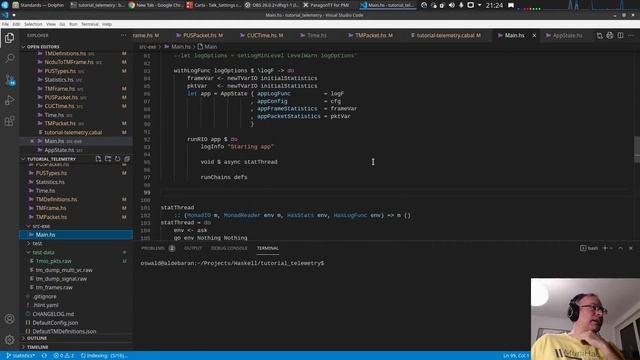Open editor more actions ellipsis
Screen dimensions: 640x360
[x=631, y=36]
